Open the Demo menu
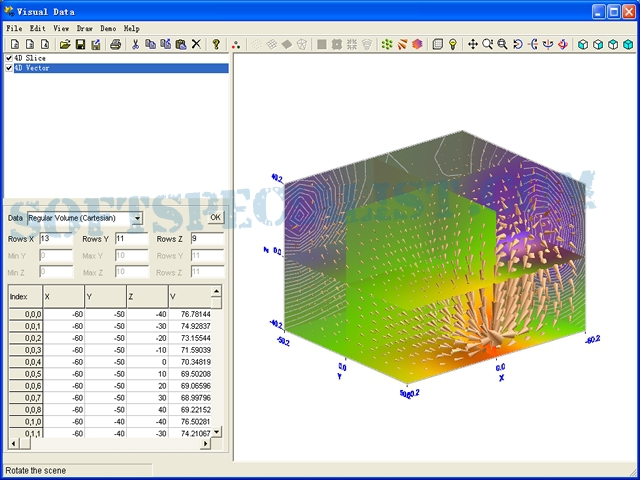This screenshot has height=480, width=640. [x=108, y=29]
